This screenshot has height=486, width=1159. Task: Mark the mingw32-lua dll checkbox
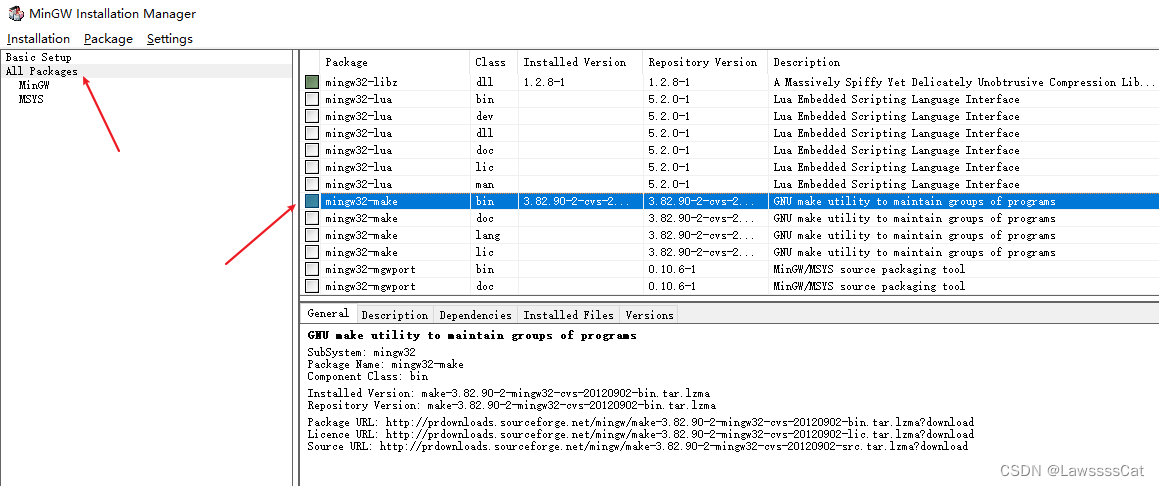pos(312,133)
